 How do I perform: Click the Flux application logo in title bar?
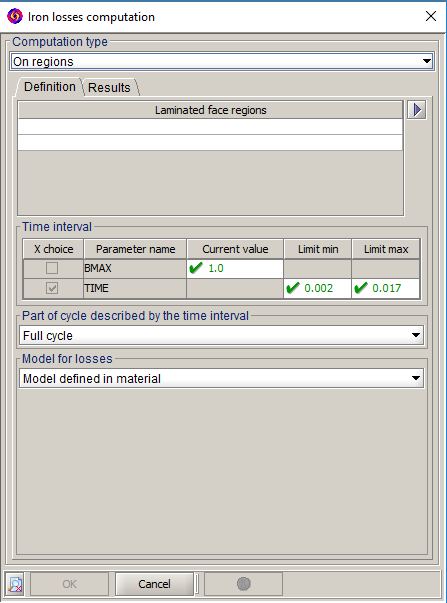15,17
